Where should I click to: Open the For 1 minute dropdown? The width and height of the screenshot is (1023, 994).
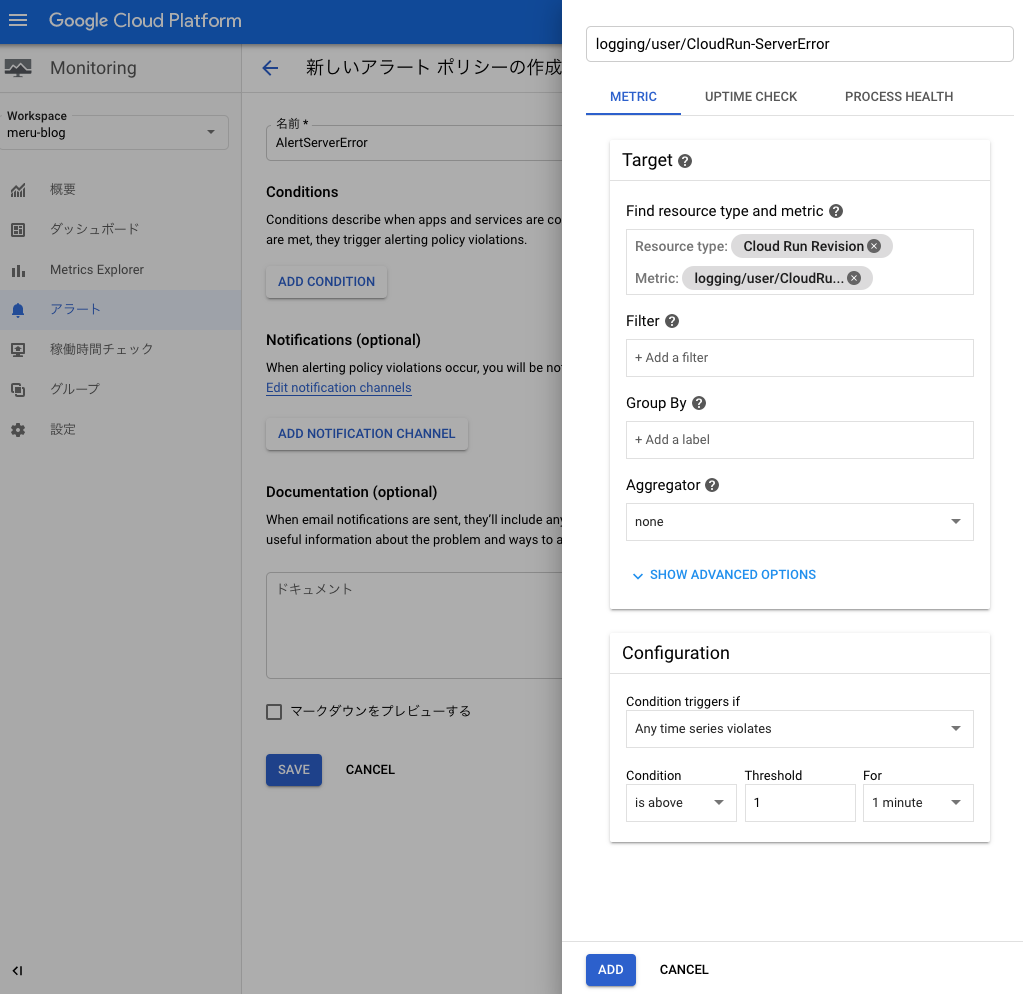click(918, 802)
